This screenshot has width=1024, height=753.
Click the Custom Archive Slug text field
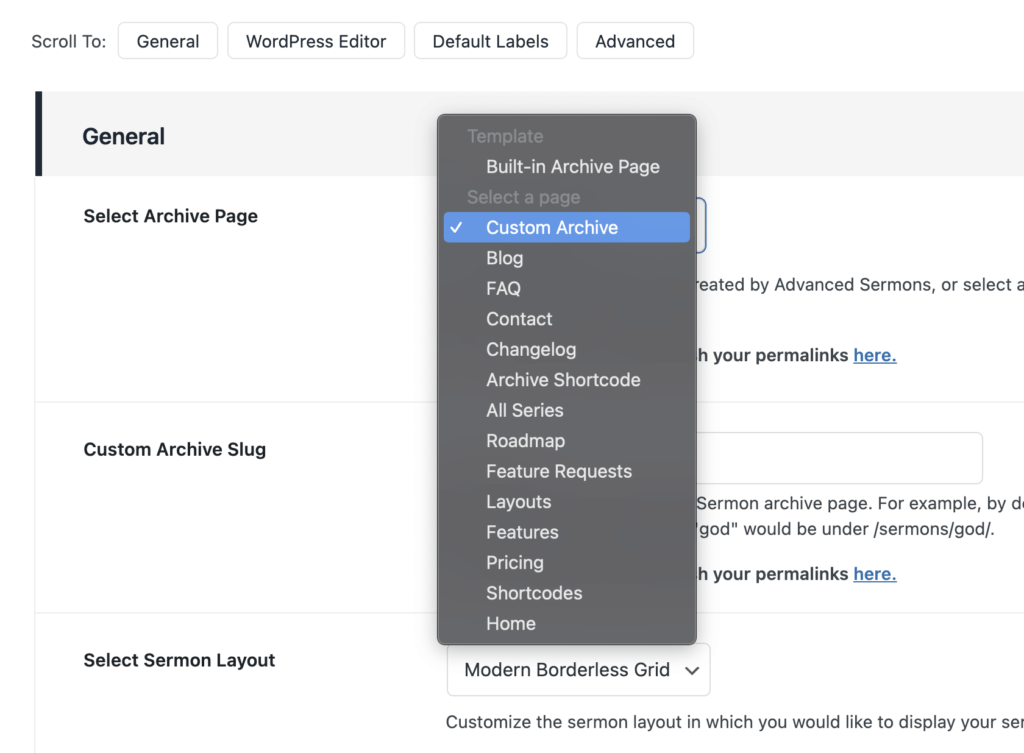click(x=838, y=458)
